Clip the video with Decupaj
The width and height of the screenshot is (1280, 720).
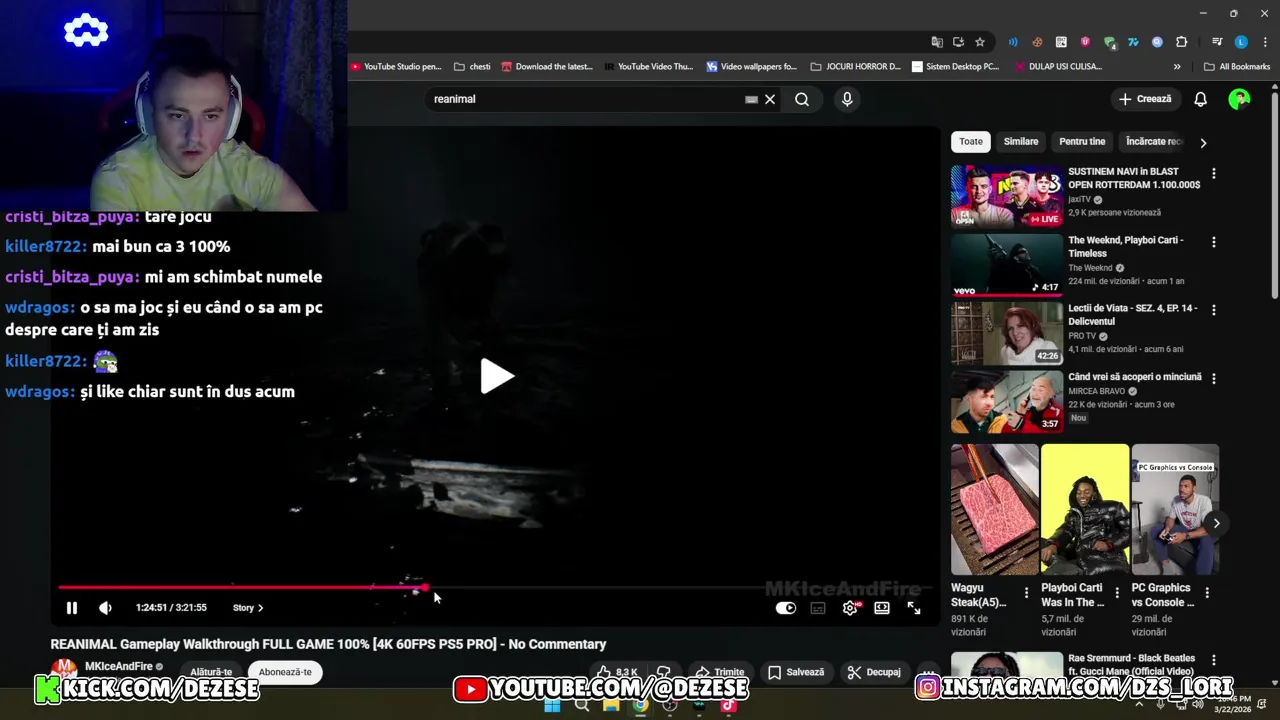point(874,672)
